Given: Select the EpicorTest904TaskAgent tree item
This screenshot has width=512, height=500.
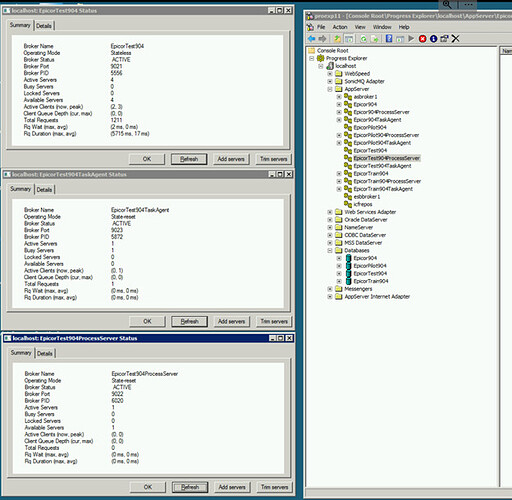Looking at the screenshot, I should click(382, 166).
